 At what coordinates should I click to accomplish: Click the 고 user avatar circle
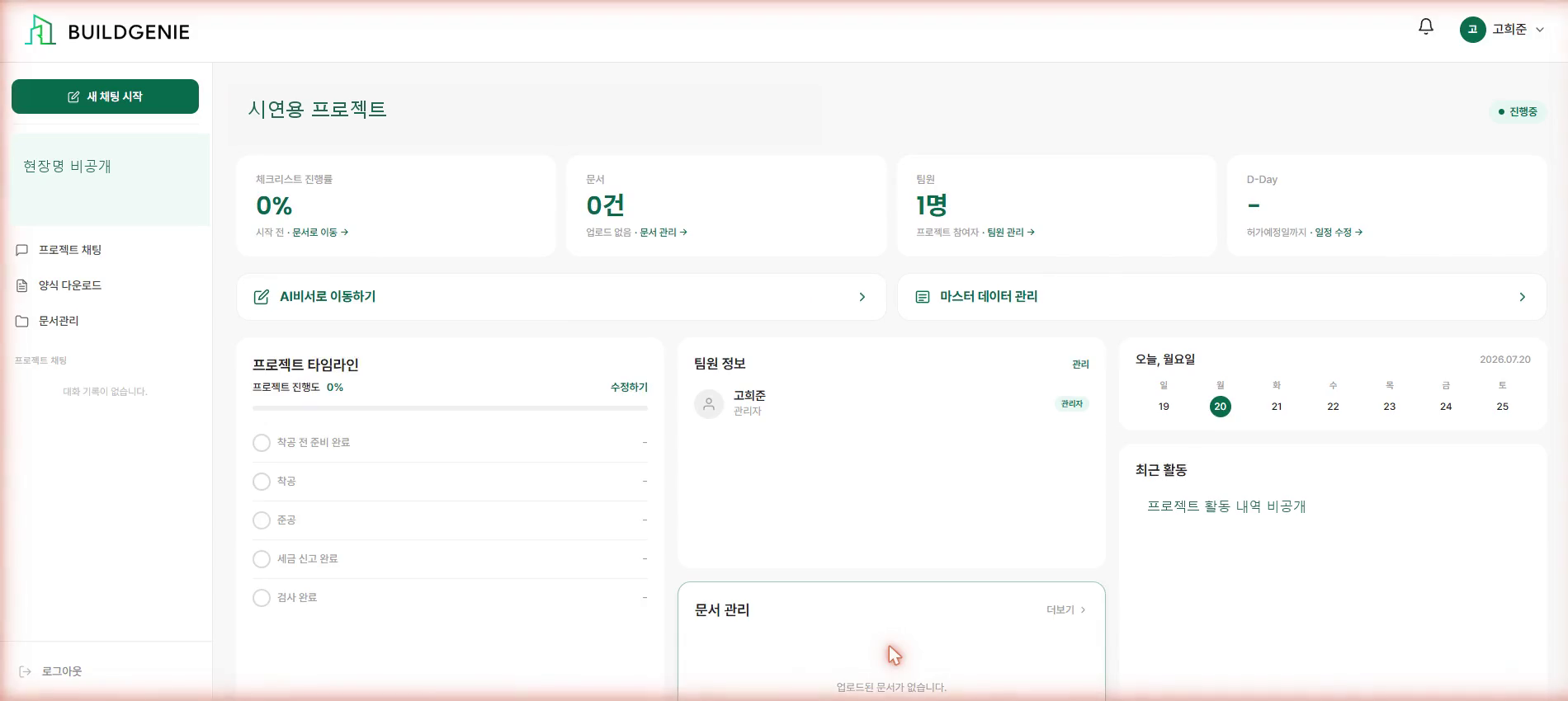tap(1472, 30)
